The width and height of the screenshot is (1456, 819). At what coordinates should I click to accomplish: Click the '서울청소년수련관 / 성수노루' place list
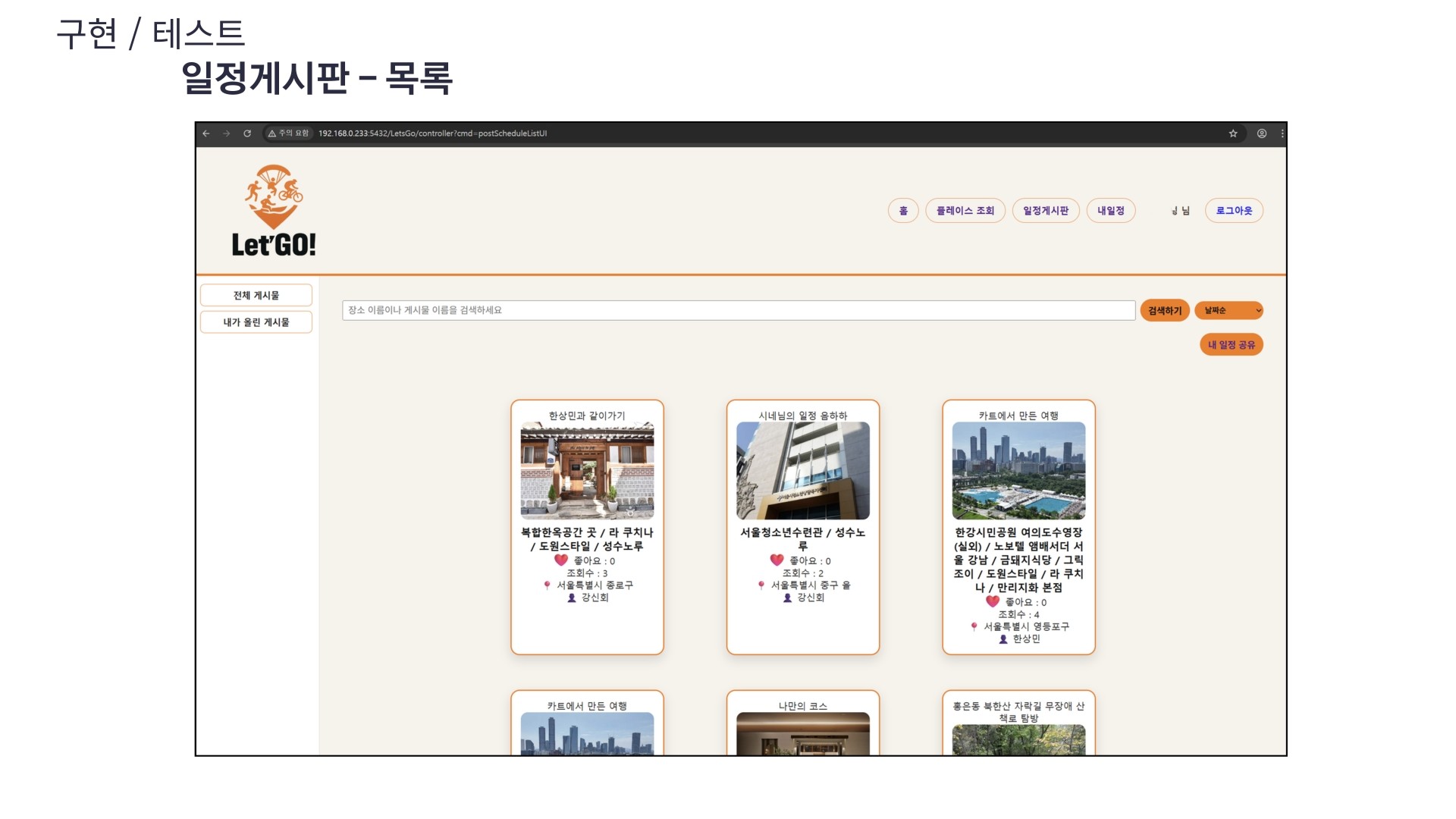tap(803, 539)
